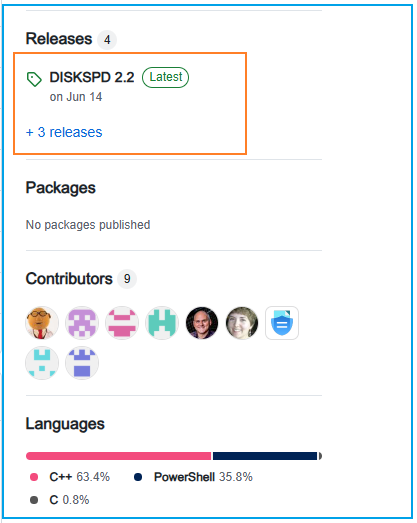Open the pink pixel identicon contributor

(122, 323)
